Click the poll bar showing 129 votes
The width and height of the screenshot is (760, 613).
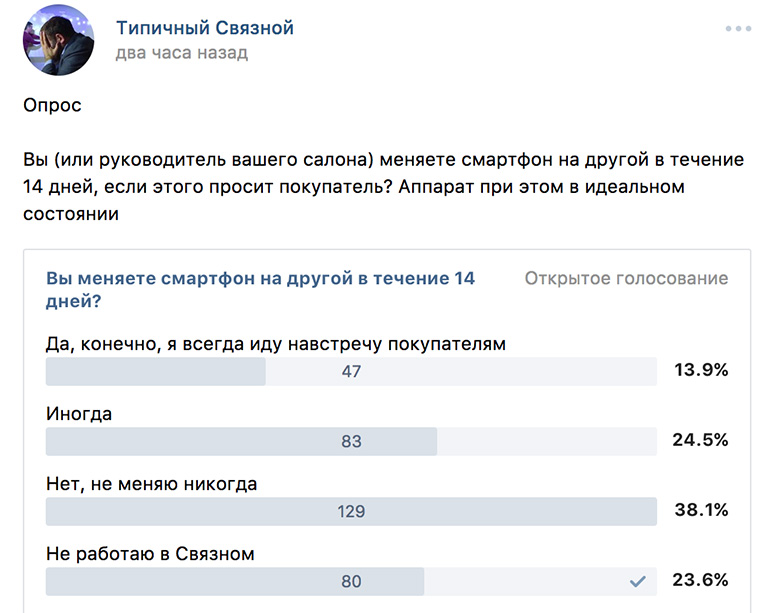click(x=351, y=511)
